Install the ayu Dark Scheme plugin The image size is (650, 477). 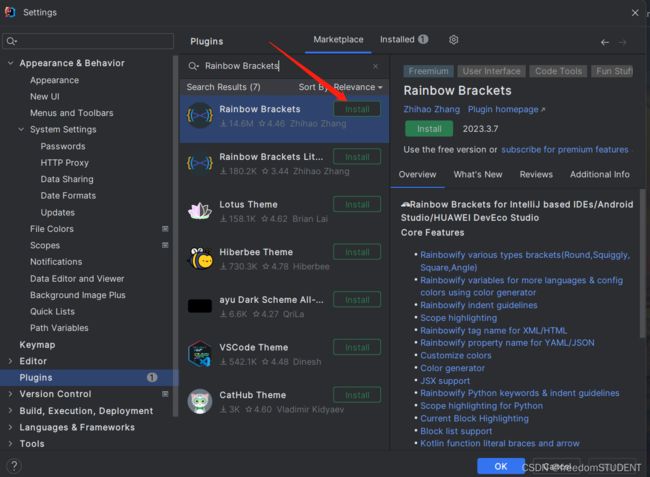(x=357, y=300)
